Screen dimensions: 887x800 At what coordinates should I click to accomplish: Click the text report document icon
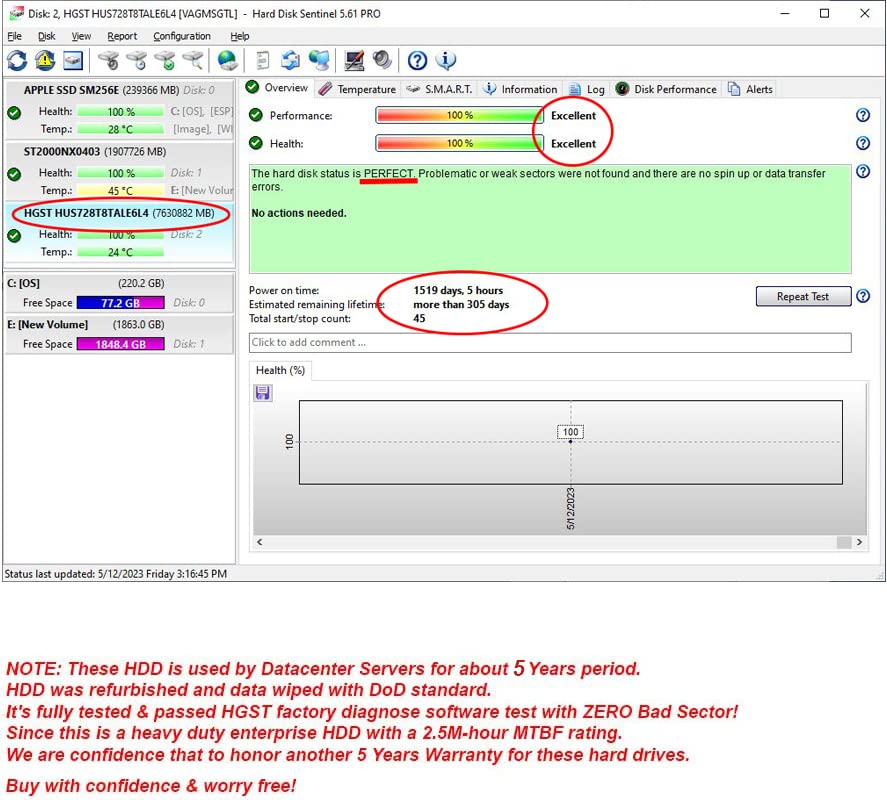tap(263, 60)
